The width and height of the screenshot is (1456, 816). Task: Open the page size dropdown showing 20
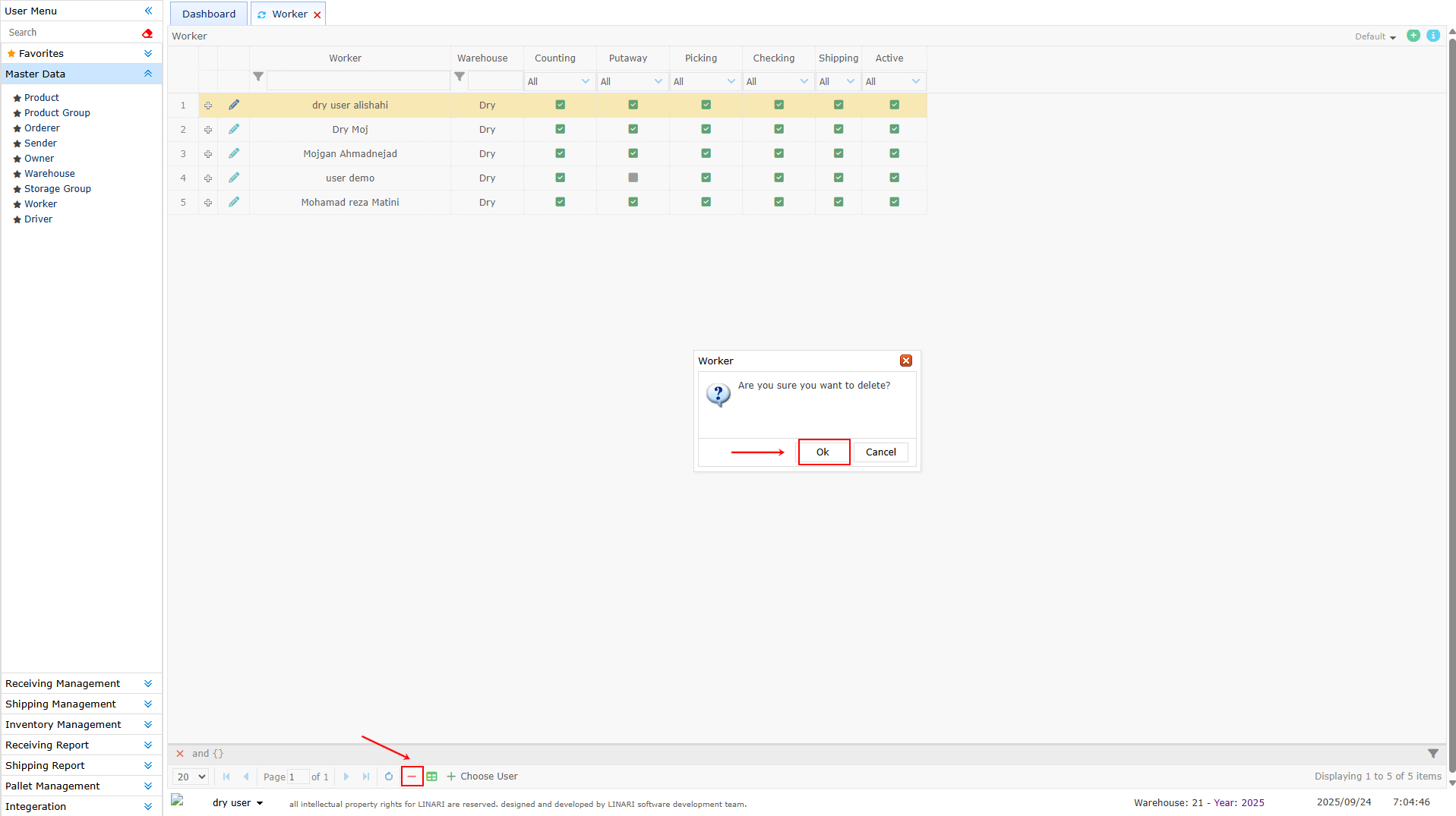(x=191, y=777)
